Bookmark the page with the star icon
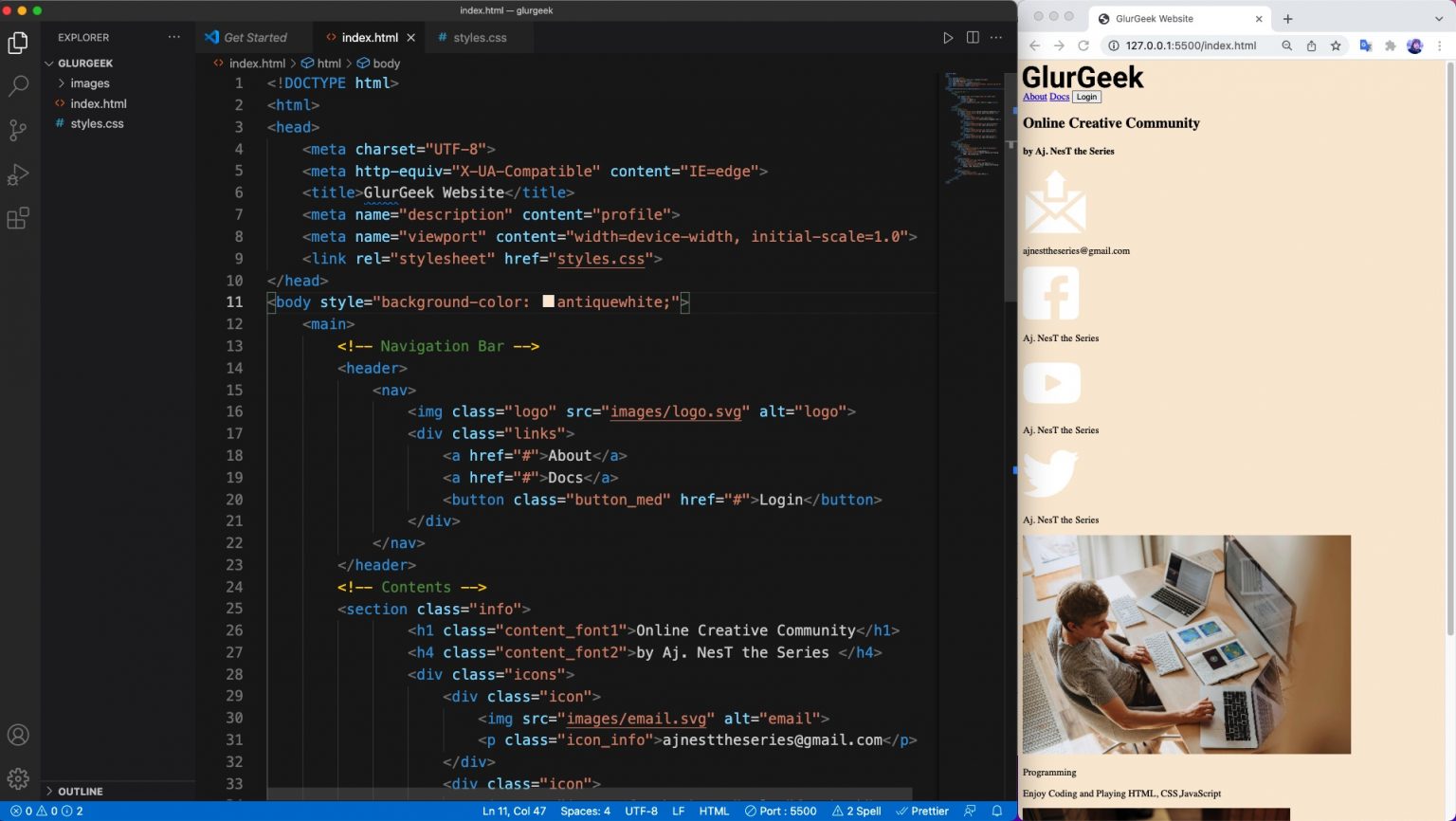The width and height of the screenshot is (1456, 821). (x=1336, y=46)
